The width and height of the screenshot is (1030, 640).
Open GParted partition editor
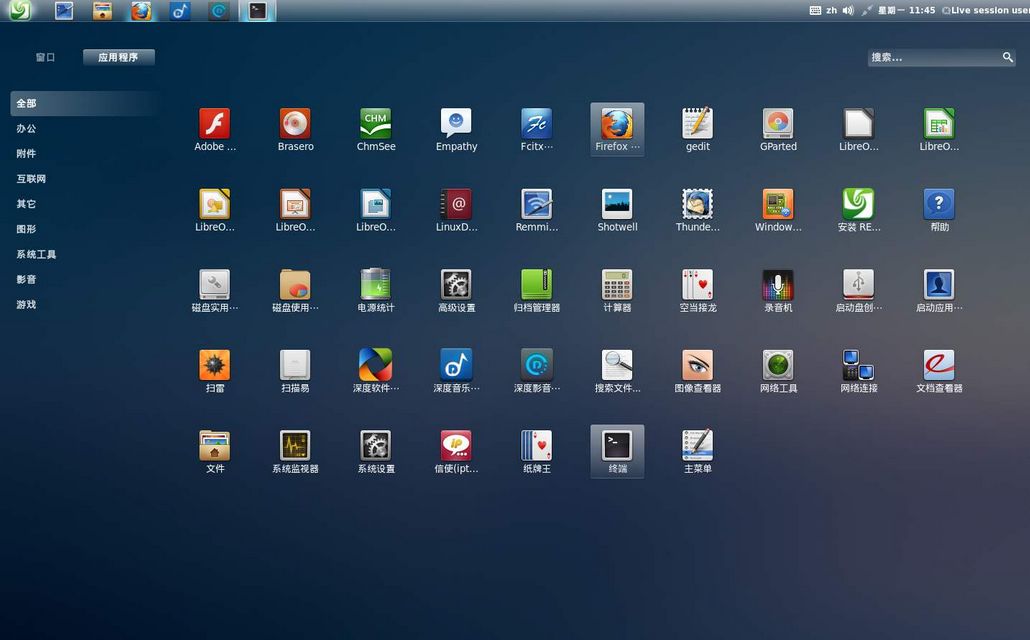(778, 124)
